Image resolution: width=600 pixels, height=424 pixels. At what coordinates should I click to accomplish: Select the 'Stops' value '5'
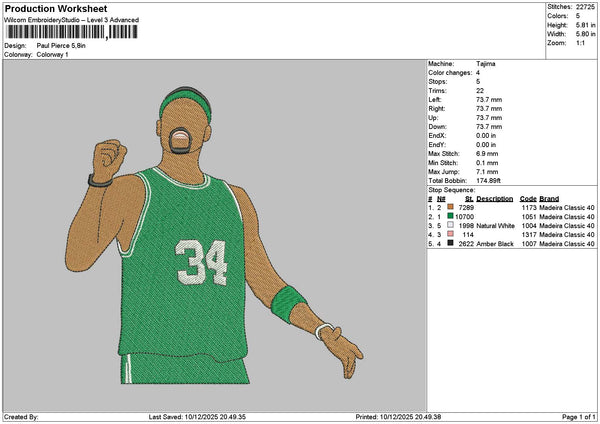pos(478,82)
